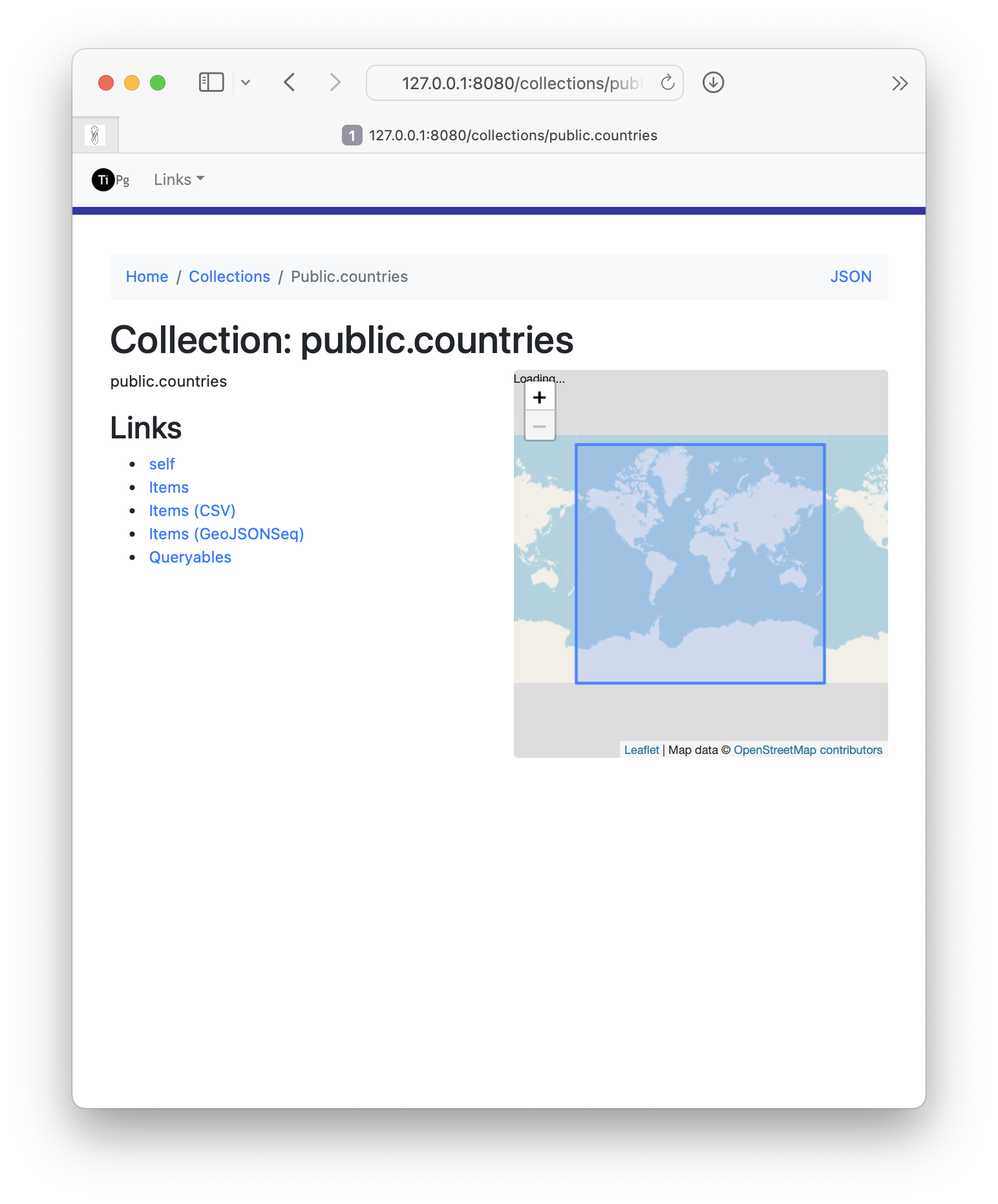Viewport: 998px width, 1204px height.
Task: Open the Leaflet attribution link
Action: (641, 750)
